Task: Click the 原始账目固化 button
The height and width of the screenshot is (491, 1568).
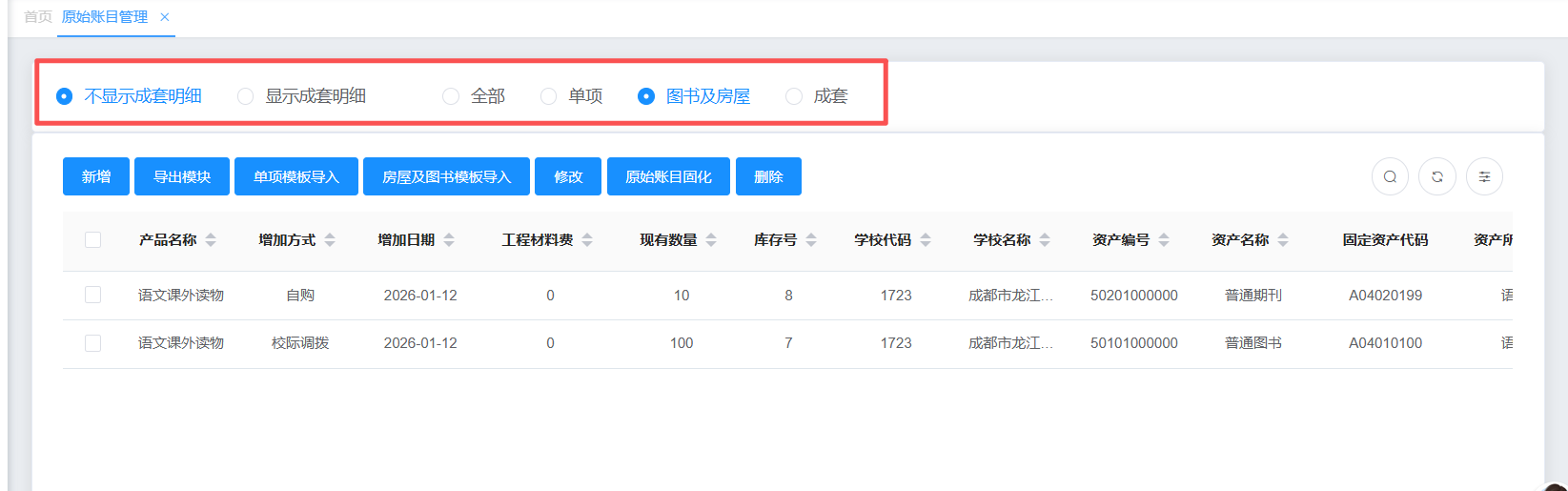Action: [668, 176]
